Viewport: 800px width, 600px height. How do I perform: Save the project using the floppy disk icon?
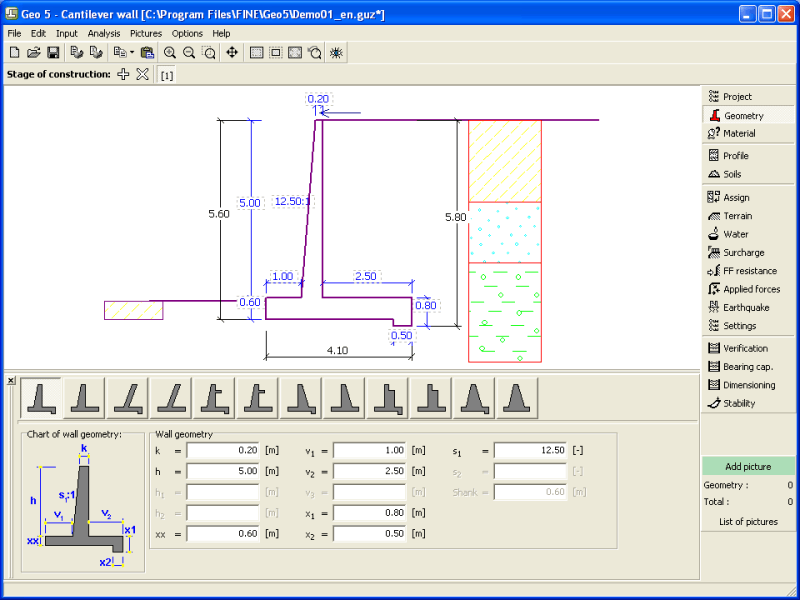[53, 52]
